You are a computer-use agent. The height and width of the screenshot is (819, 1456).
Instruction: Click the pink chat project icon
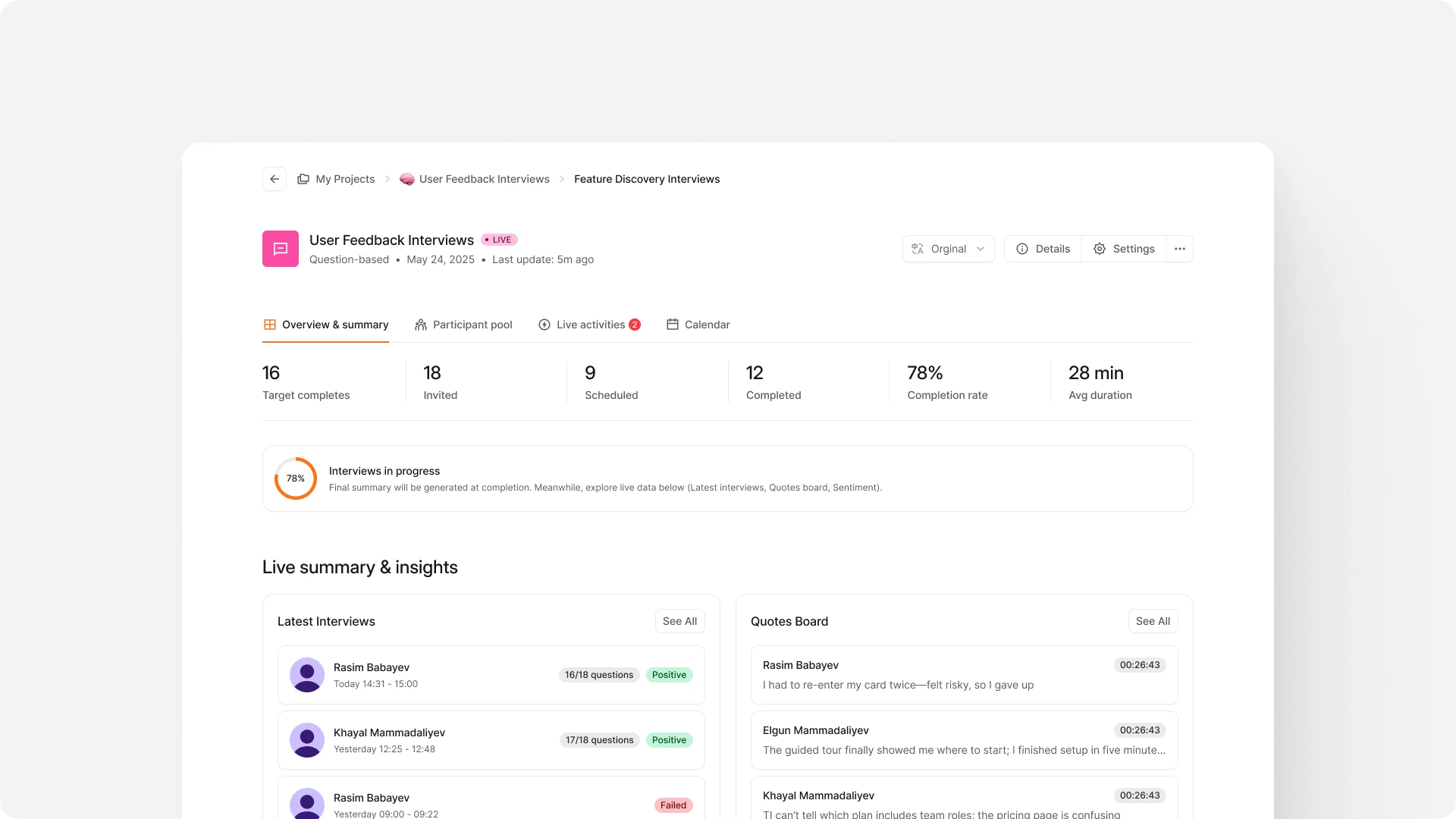(280, 248)
